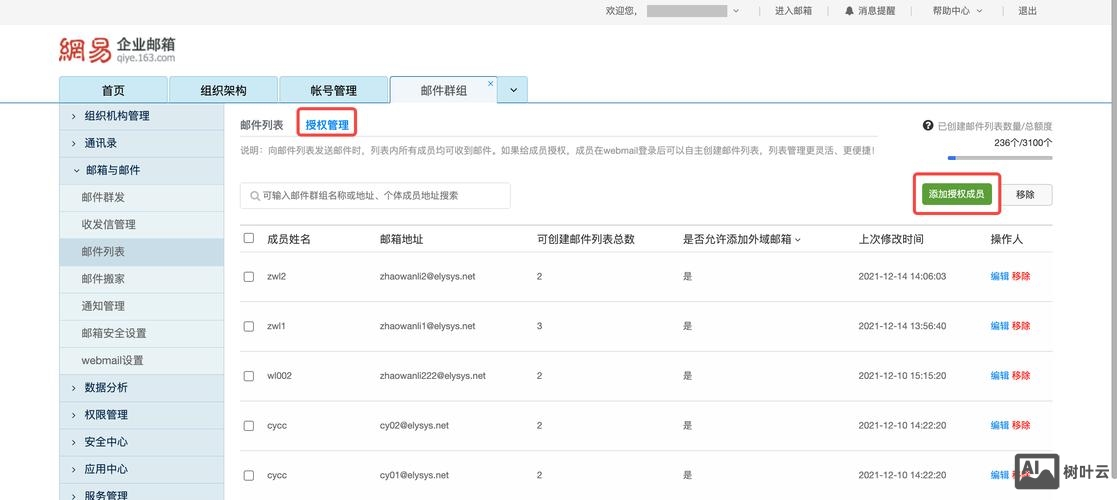The height and width of the screenshot is (500, 1117).
Task: Close the 邮件群组 tab with its x icon
Action: click(x=490, y=83)
